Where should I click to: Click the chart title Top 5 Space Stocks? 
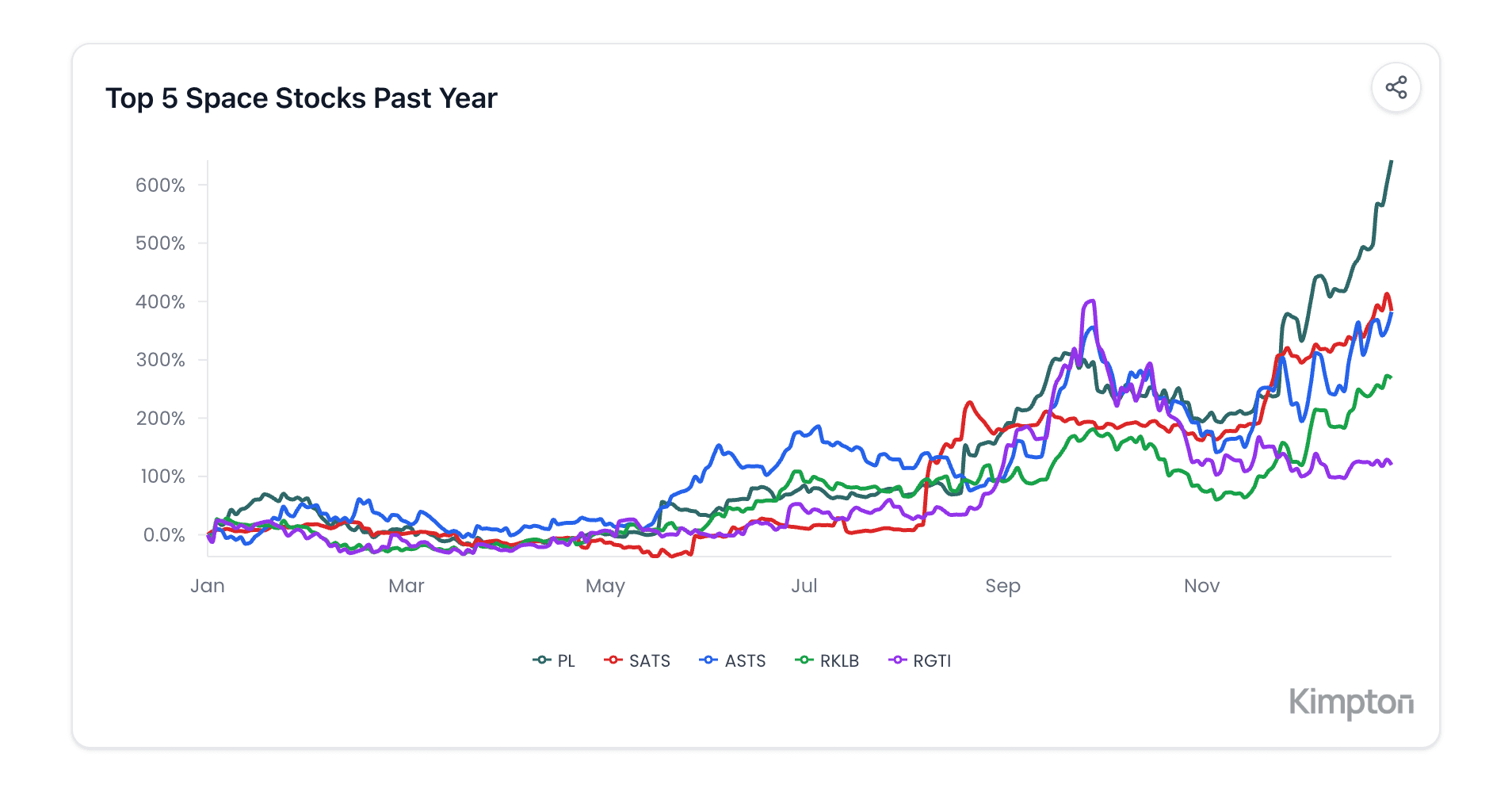(302, 98)
